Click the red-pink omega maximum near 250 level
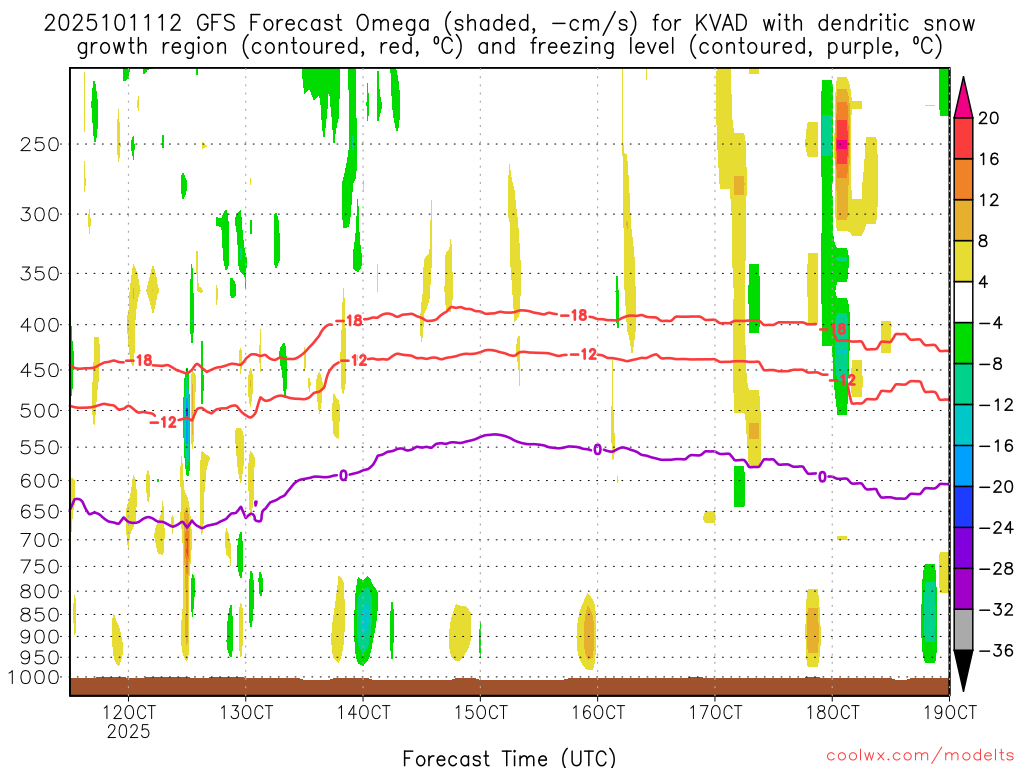 842,143
